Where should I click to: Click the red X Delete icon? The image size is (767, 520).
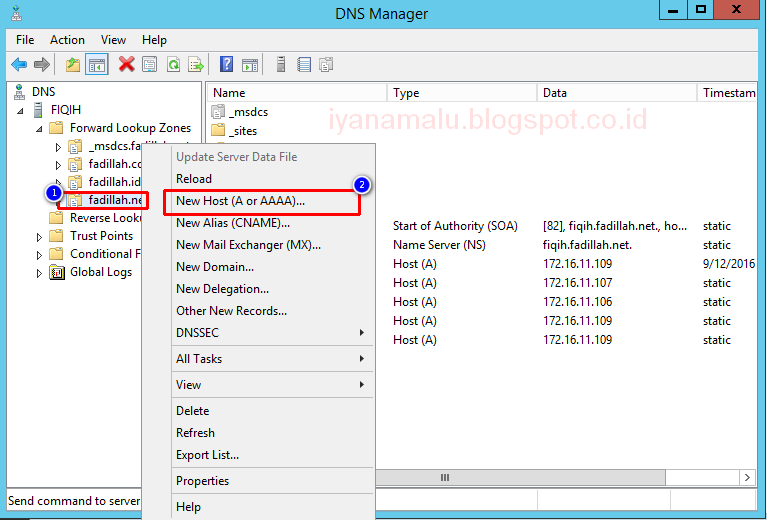pos(127,64)
